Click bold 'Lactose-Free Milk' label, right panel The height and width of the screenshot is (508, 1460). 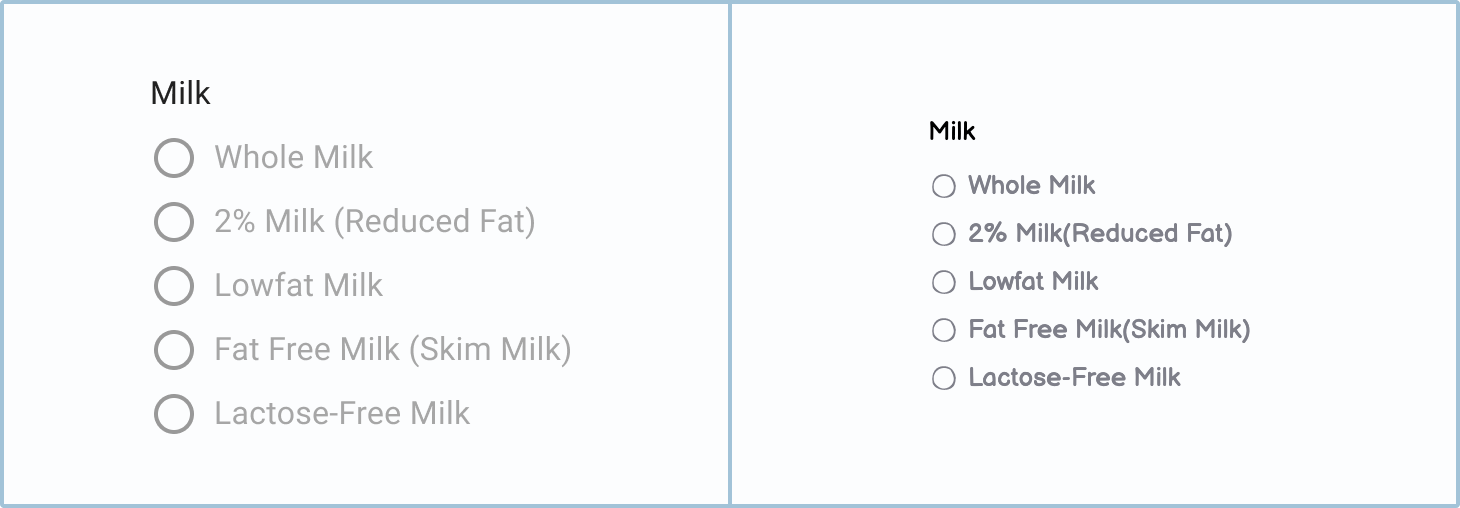click(1074, 378)
